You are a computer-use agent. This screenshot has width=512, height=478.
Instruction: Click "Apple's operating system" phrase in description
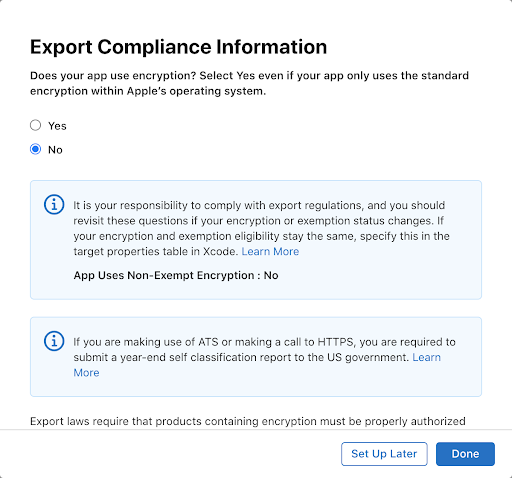pos(196,91)
